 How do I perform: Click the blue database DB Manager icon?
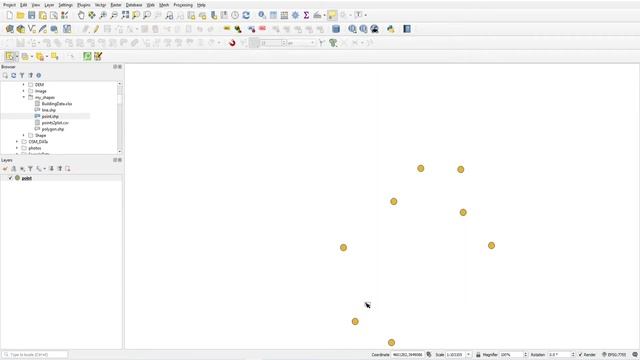tap(336, 29)
